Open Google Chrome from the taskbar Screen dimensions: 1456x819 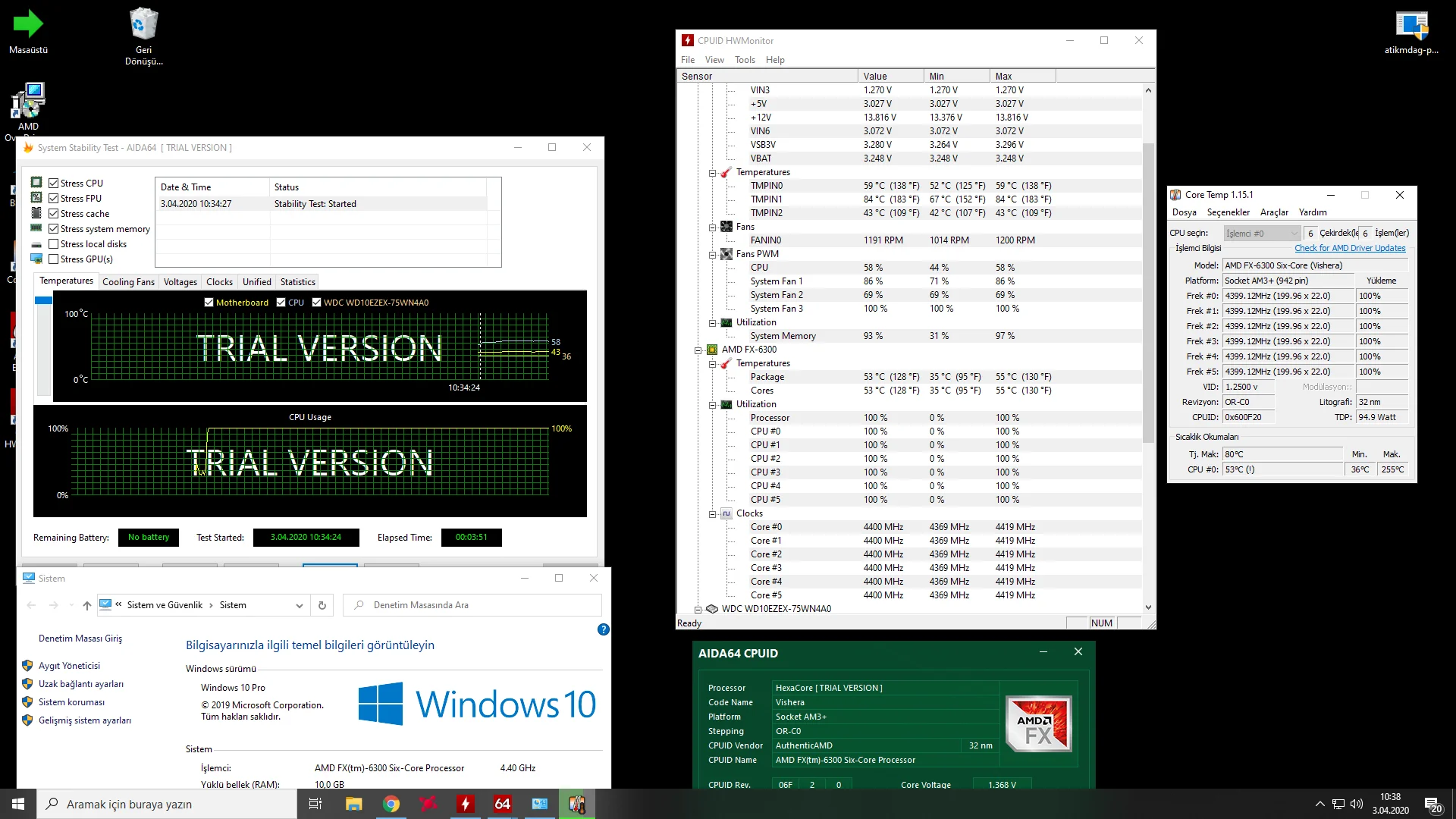[391, 804]
